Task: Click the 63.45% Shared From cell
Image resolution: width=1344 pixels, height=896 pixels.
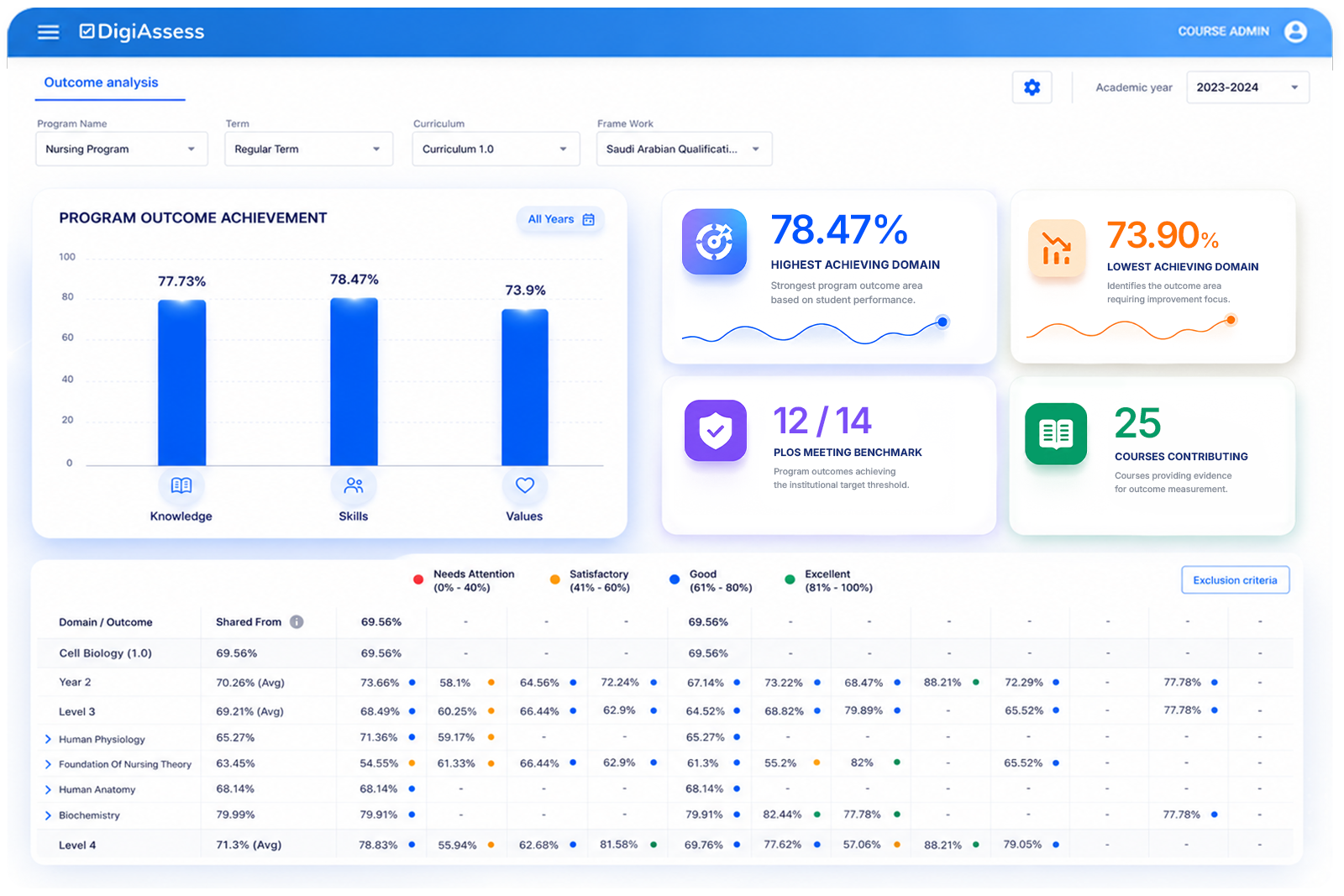Action: point(235,763)
